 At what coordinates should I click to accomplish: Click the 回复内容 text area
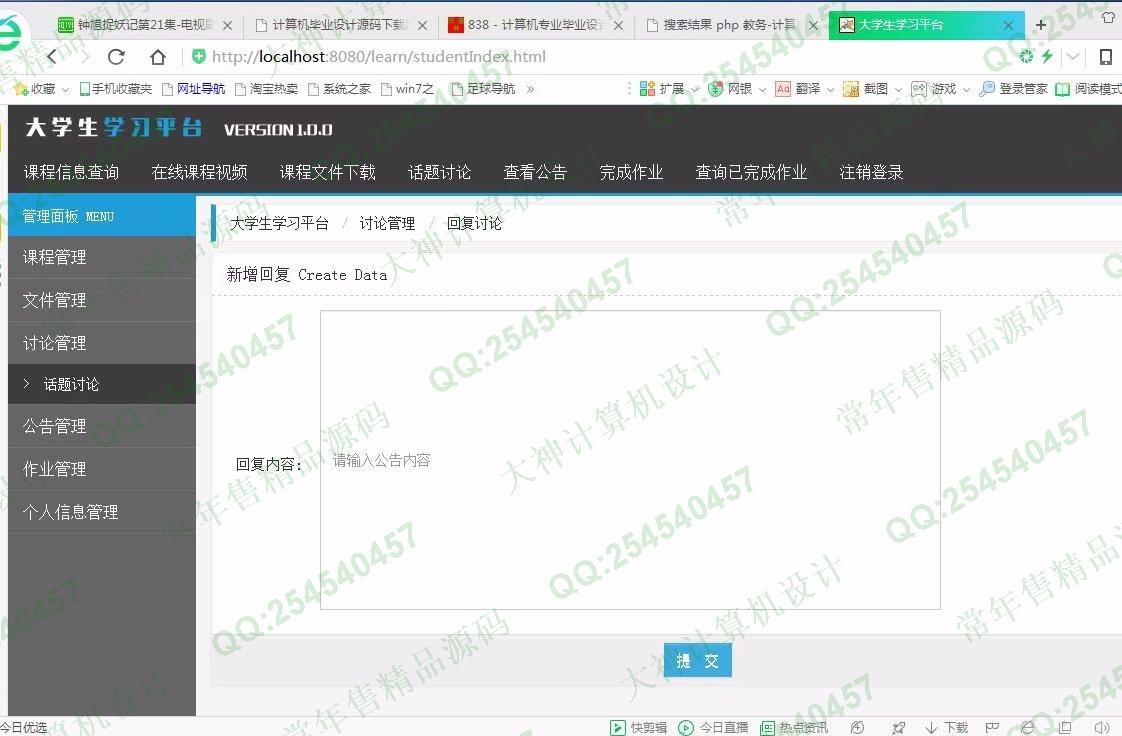click(x=630, y=460)
